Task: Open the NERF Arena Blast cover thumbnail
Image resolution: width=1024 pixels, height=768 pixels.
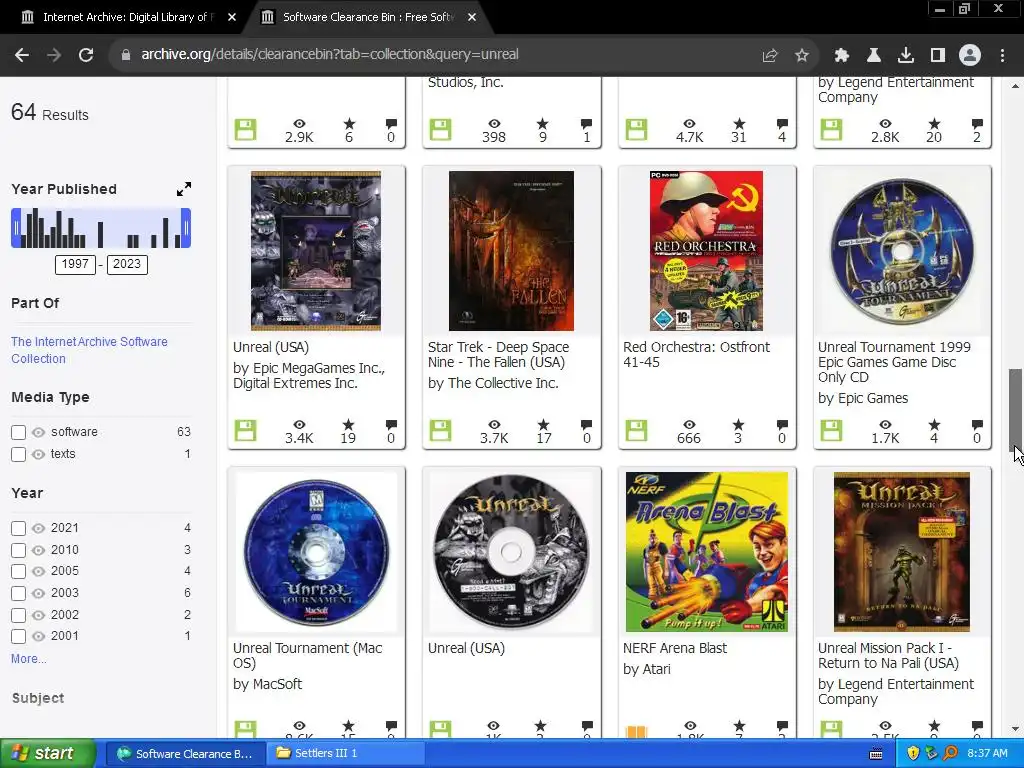Action: point(706,552)
